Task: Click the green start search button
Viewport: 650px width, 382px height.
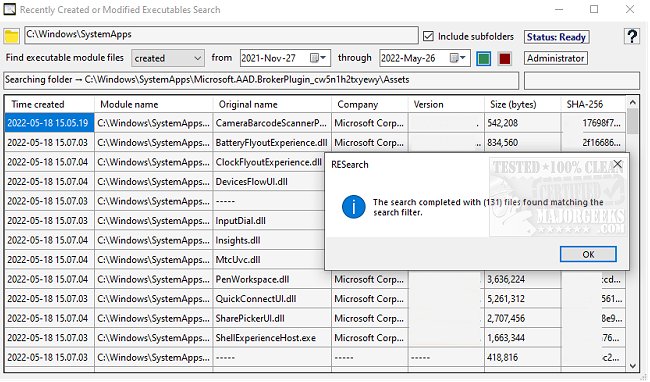Action: click(x=483, y=58)
